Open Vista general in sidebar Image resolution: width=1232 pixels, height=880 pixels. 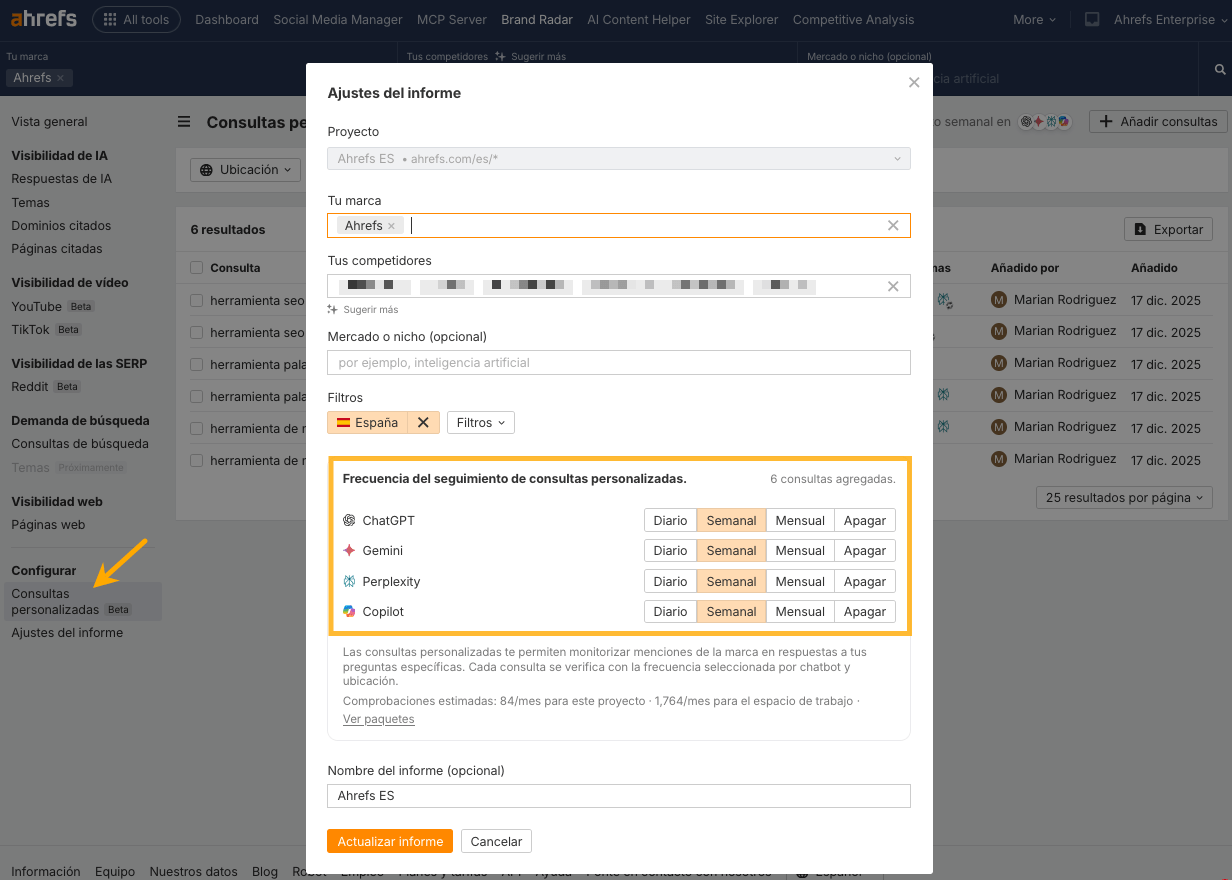click(49, 122)
